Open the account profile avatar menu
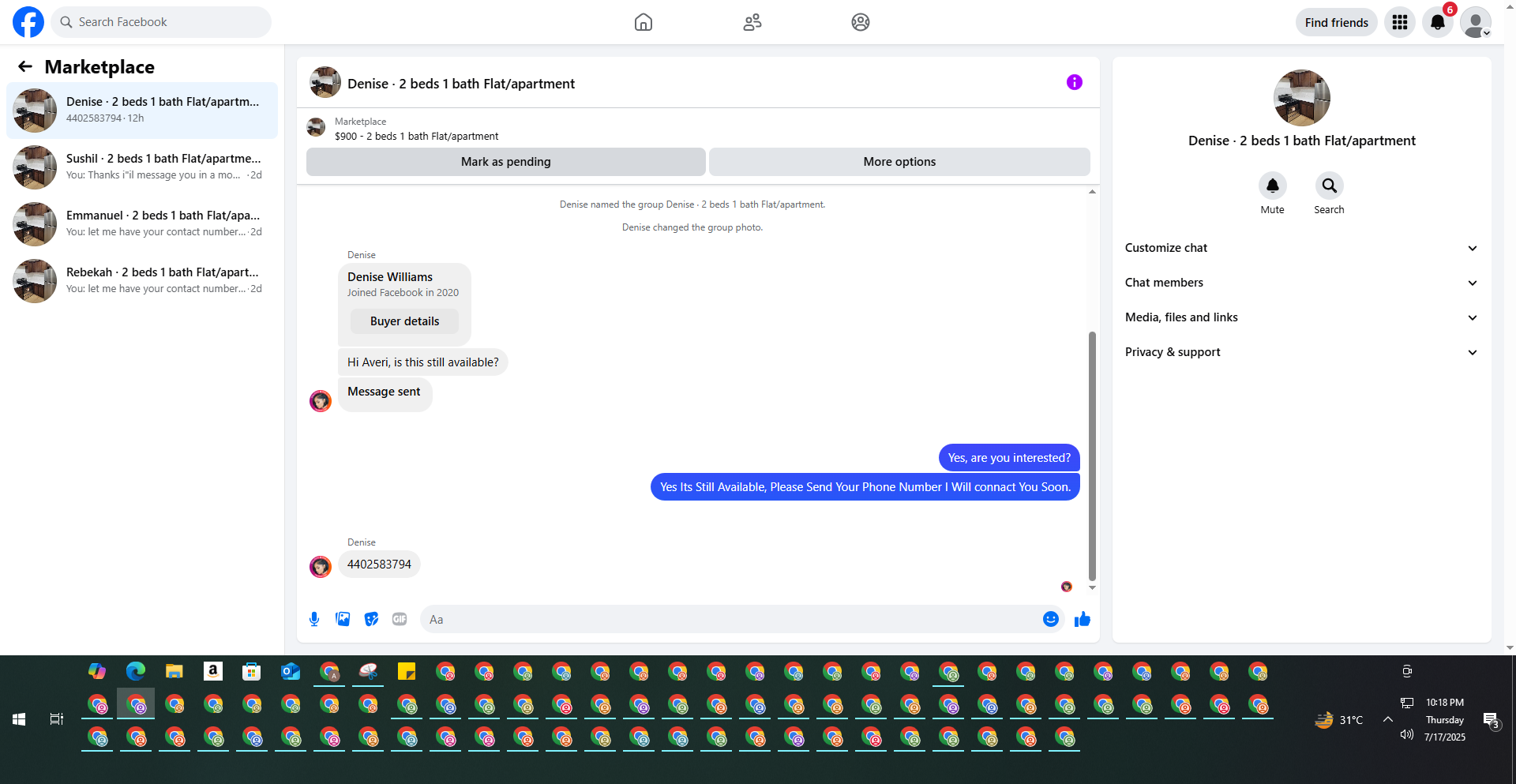The width and height of the screenshot is (1516, 784). (x=1476, y=22)
